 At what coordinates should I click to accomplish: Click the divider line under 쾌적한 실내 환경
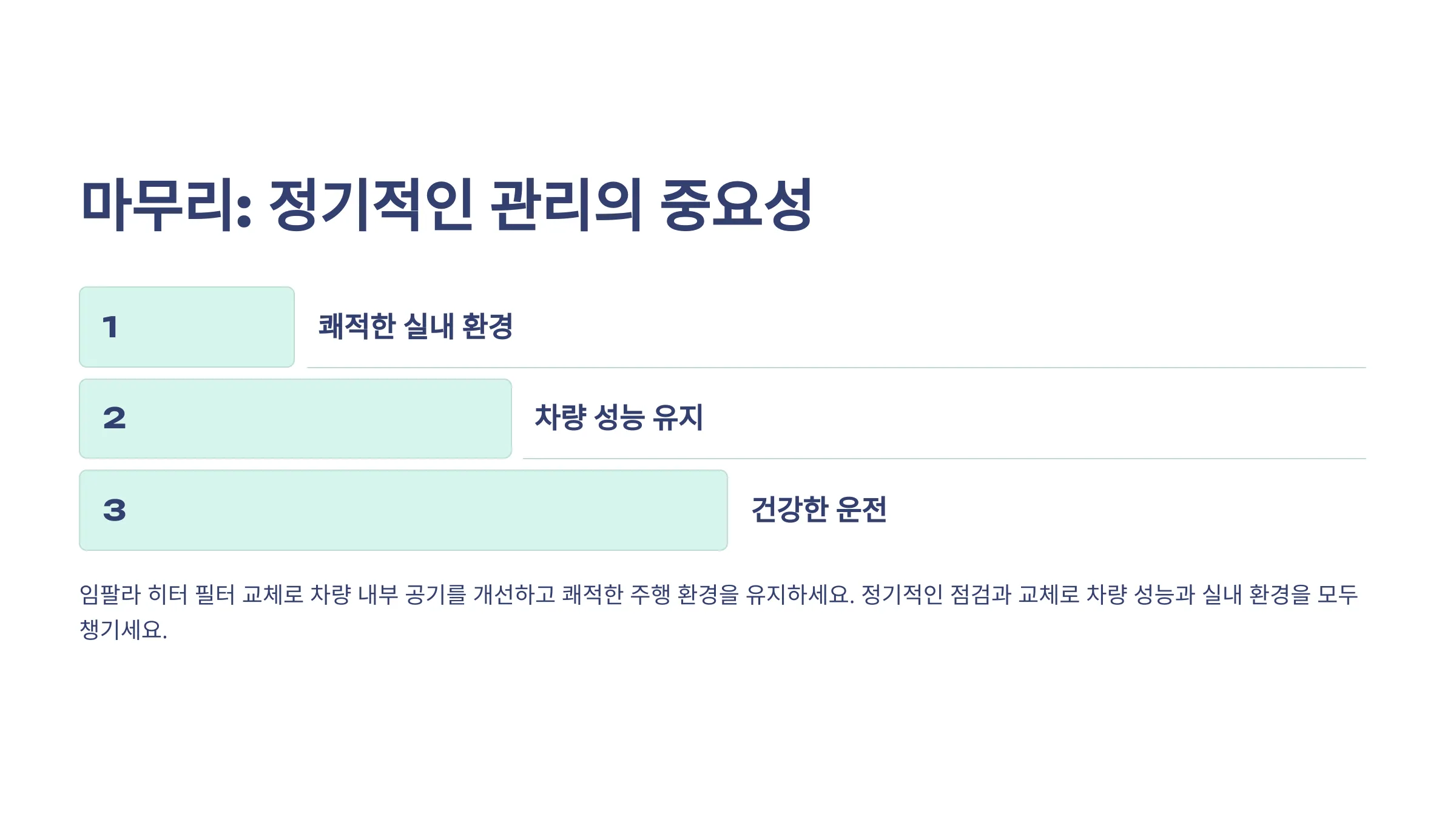pyautogui.click(x=837, y=367)
